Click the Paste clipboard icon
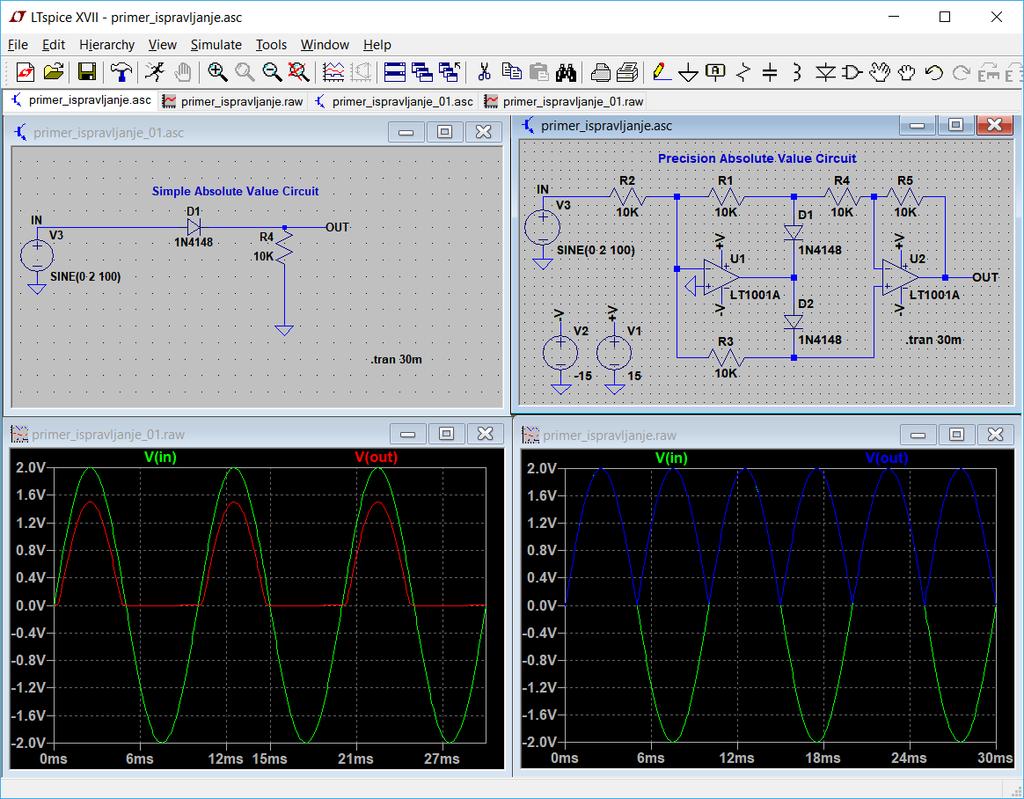Viewport: 1024px width, 799px height. 539,72
